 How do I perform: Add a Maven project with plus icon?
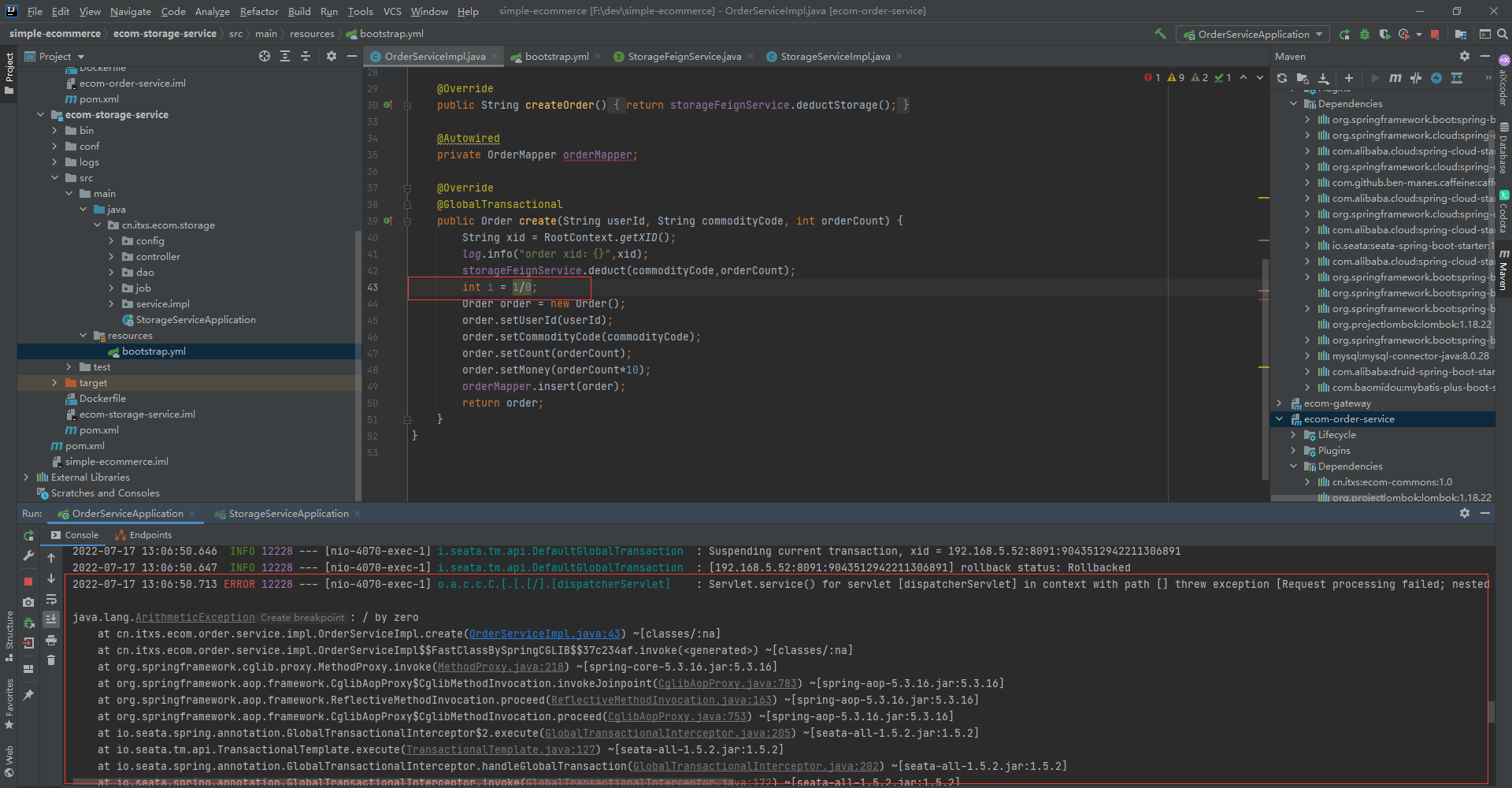click(x=1349, y=78)
